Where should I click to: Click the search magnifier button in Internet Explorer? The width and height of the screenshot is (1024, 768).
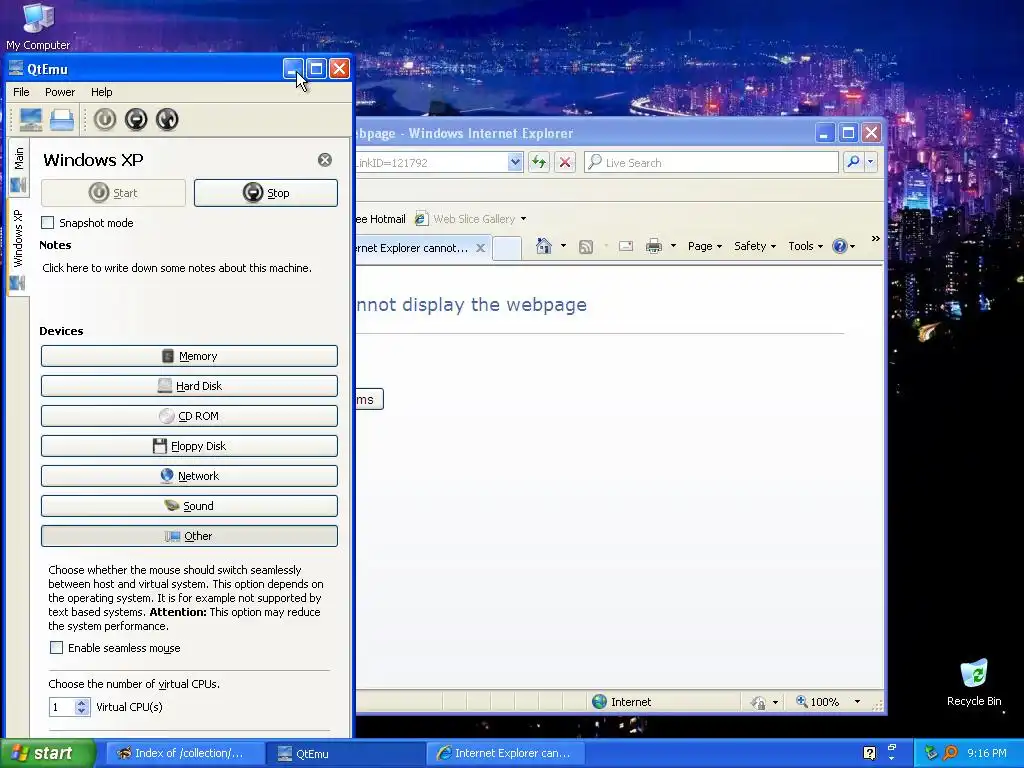(x=853, y=162)
